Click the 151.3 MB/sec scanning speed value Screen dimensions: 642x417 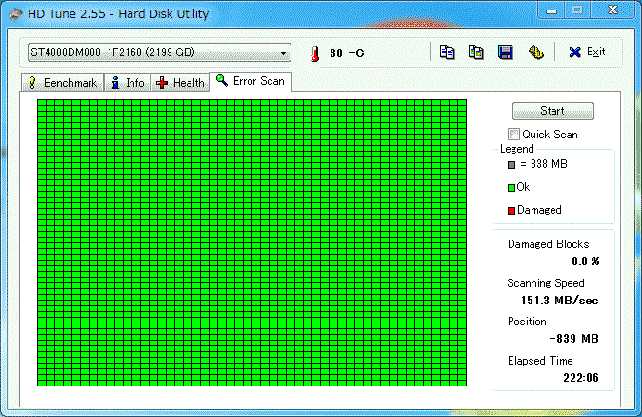pyautogui.click(x=559, y=300)
